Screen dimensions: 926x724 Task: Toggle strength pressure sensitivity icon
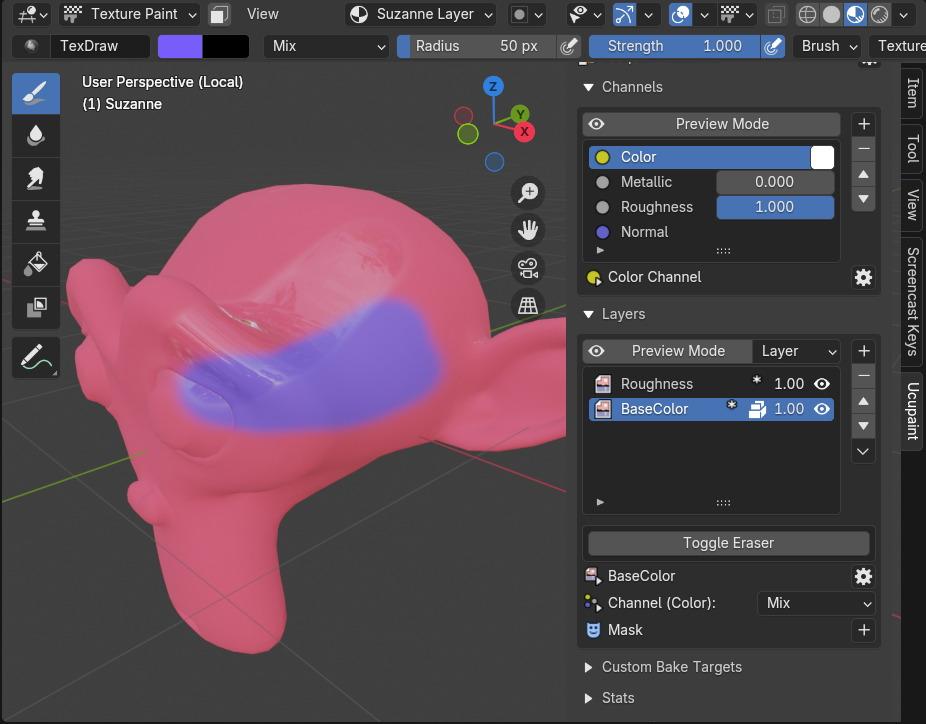772,46
